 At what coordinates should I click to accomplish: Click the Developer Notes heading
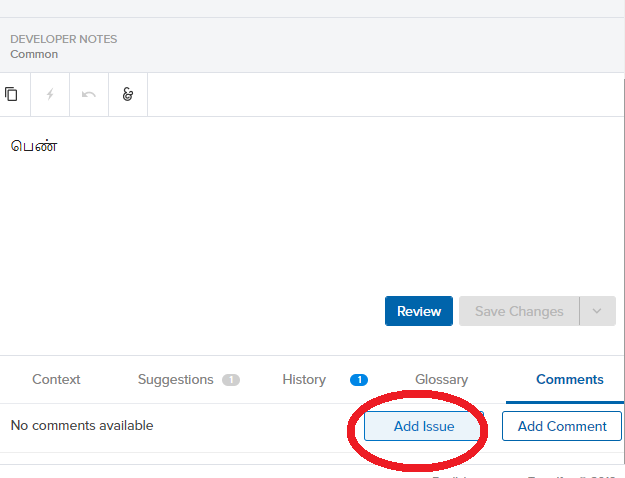pyautogui.click(x=63, y=39)
